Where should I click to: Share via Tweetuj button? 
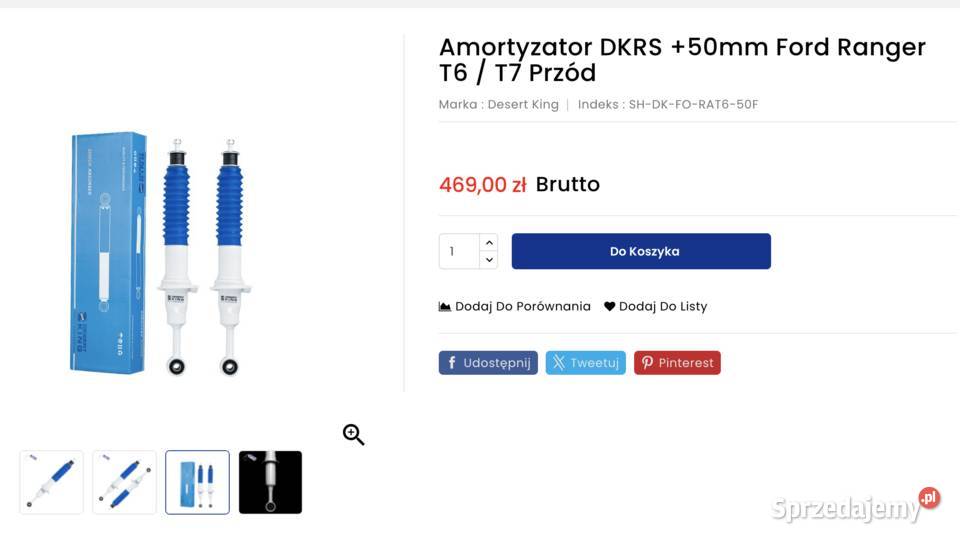[585, 363]
